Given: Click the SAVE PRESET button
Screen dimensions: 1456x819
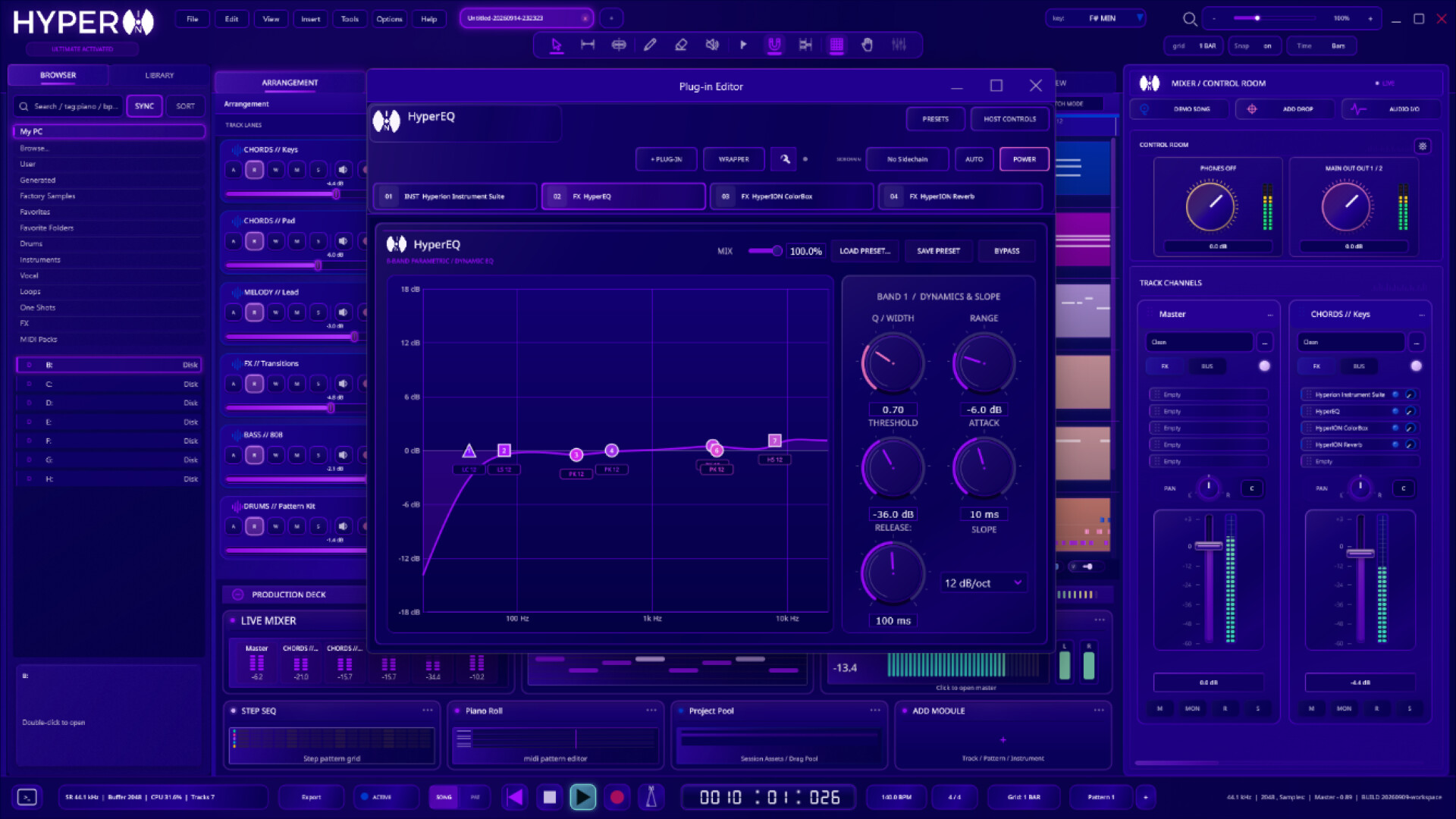Looking at the screenshot, I should pos(938,251).
